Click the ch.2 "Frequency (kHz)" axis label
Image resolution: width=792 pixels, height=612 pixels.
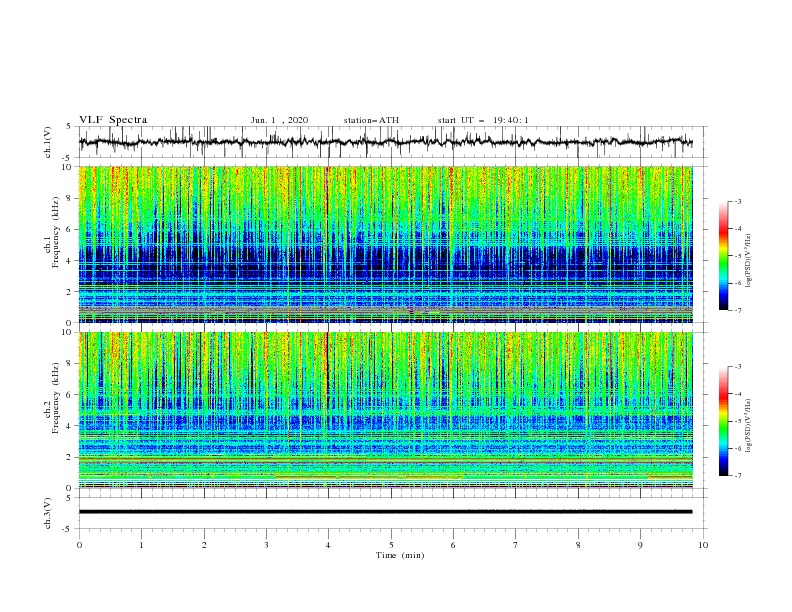click(56, 397)
